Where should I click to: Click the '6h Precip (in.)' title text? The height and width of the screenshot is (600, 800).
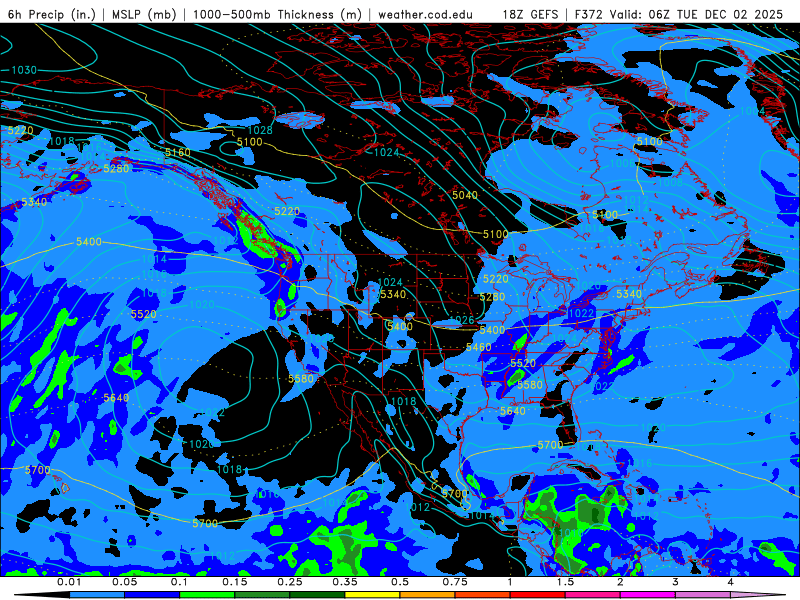coord(52,14)
